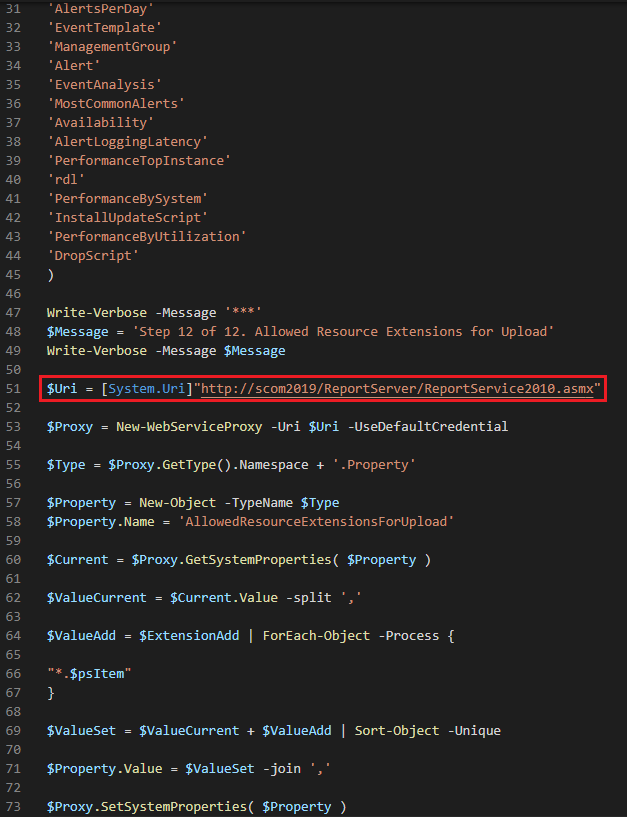The image size is (627, 817).
Task: Click the $ExtensionAdd variable
Action: 189,636
